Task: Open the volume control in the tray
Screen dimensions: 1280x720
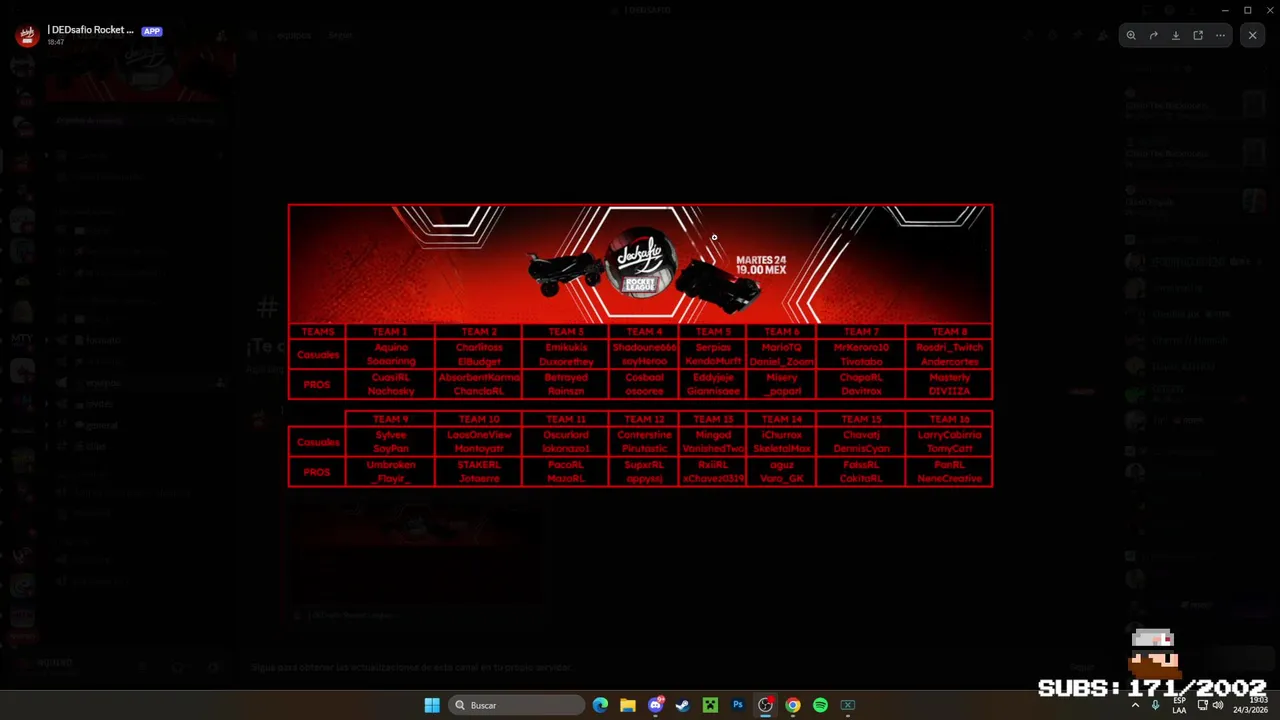Action: [x=1218, y=705]
